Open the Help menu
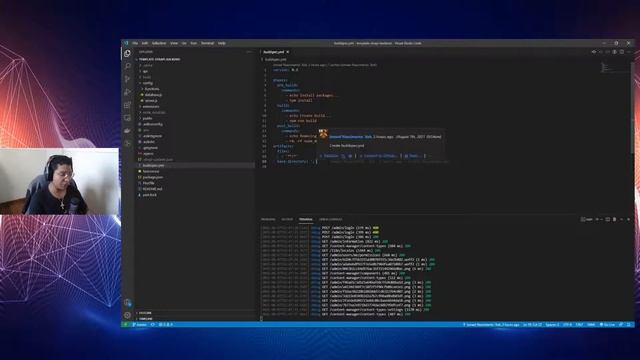Image resolution: width=640 pixels, height=360 pixels. tap(222, 43)
